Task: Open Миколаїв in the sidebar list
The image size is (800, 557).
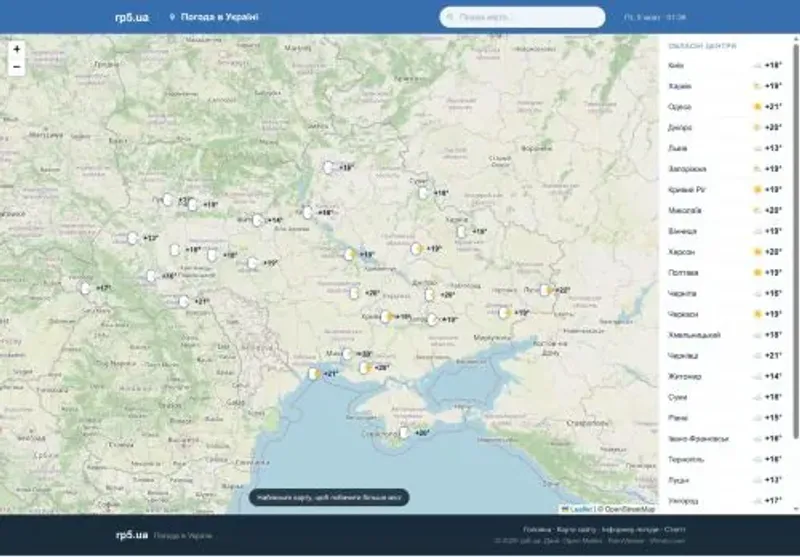Action: tap(724, 211)
